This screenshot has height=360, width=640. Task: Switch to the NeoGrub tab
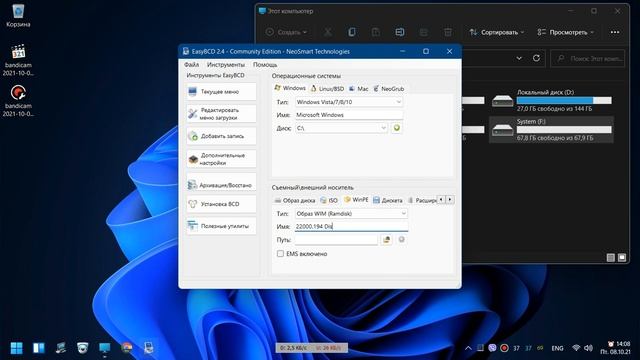coord(389,89)
